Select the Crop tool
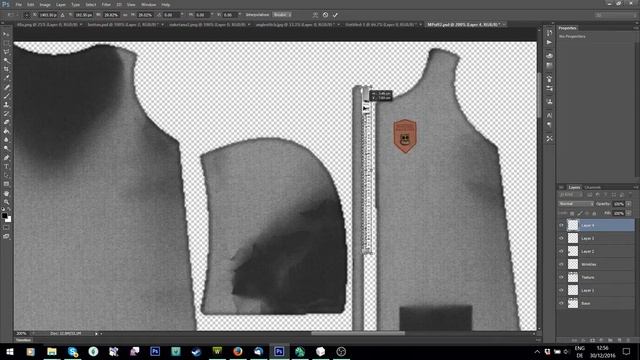 (x=6, y=69)
